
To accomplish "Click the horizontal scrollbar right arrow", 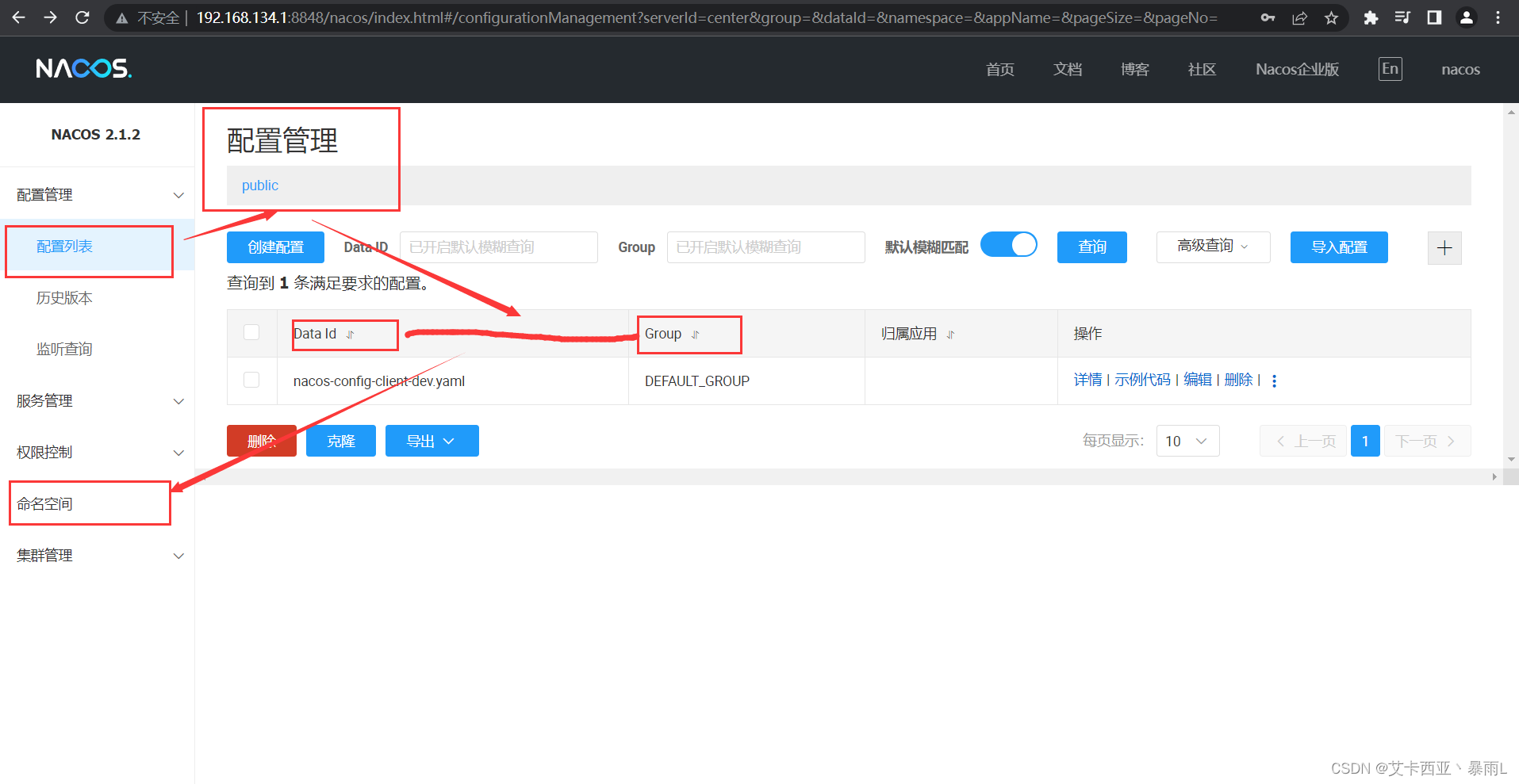I will tap(1494, 477).
